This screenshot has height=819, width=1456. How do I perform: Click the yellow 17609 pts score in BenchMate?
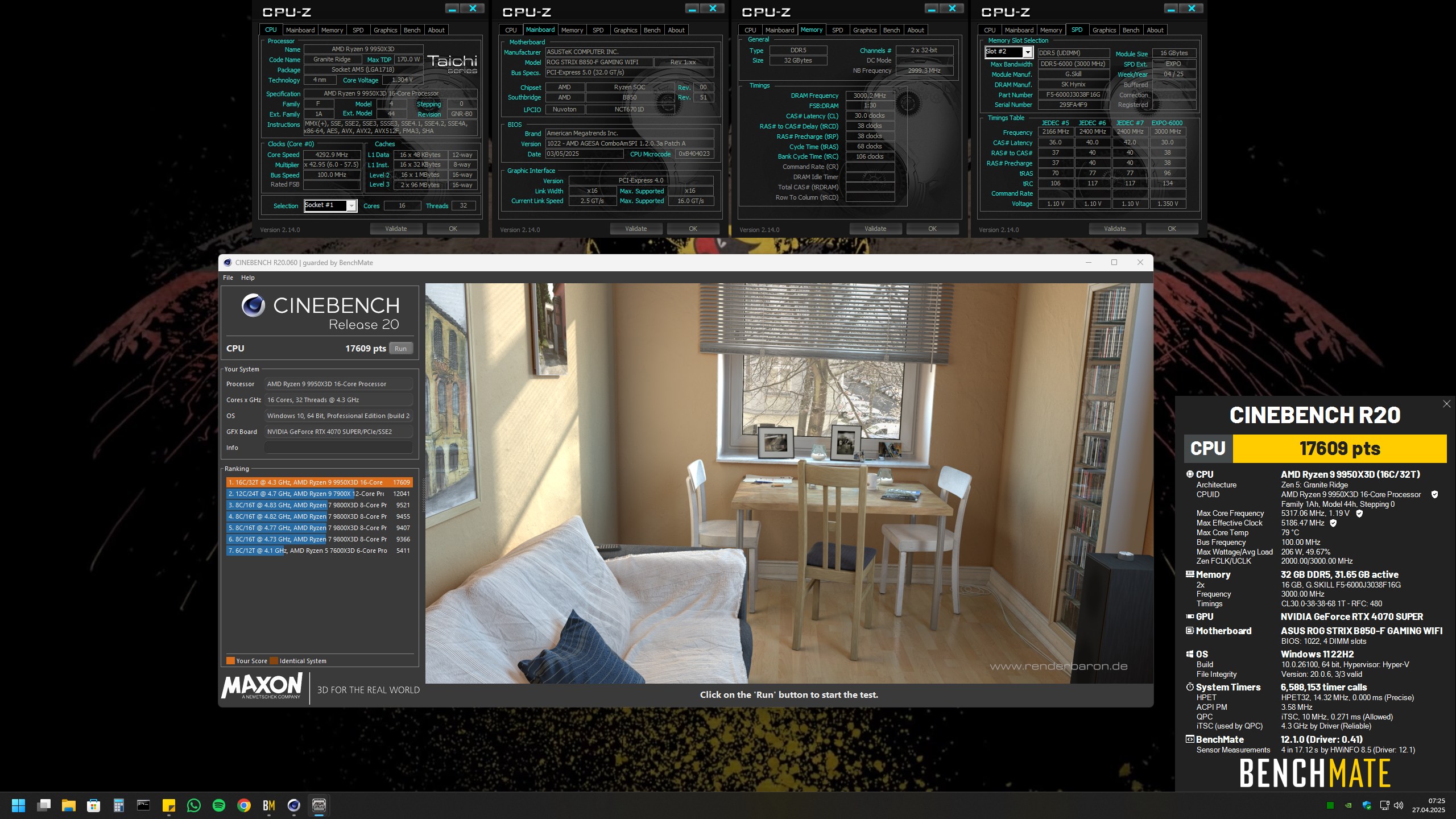click(x=1340, y=449)
